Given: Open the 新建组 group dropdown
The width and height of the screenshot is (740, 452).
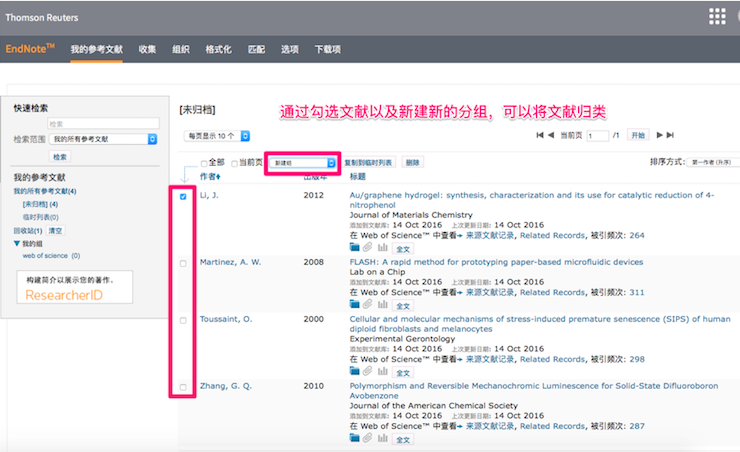Looking at the screenshot, I should tap(303, 163).
